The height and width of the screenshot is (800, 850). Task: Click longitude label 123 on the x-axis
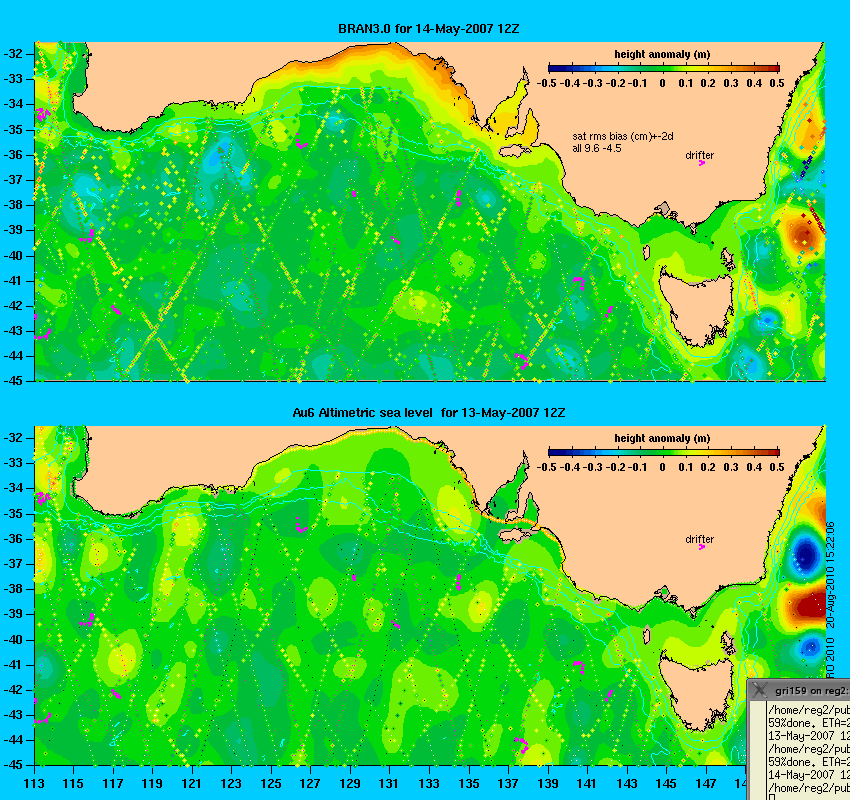coord(231,784)
